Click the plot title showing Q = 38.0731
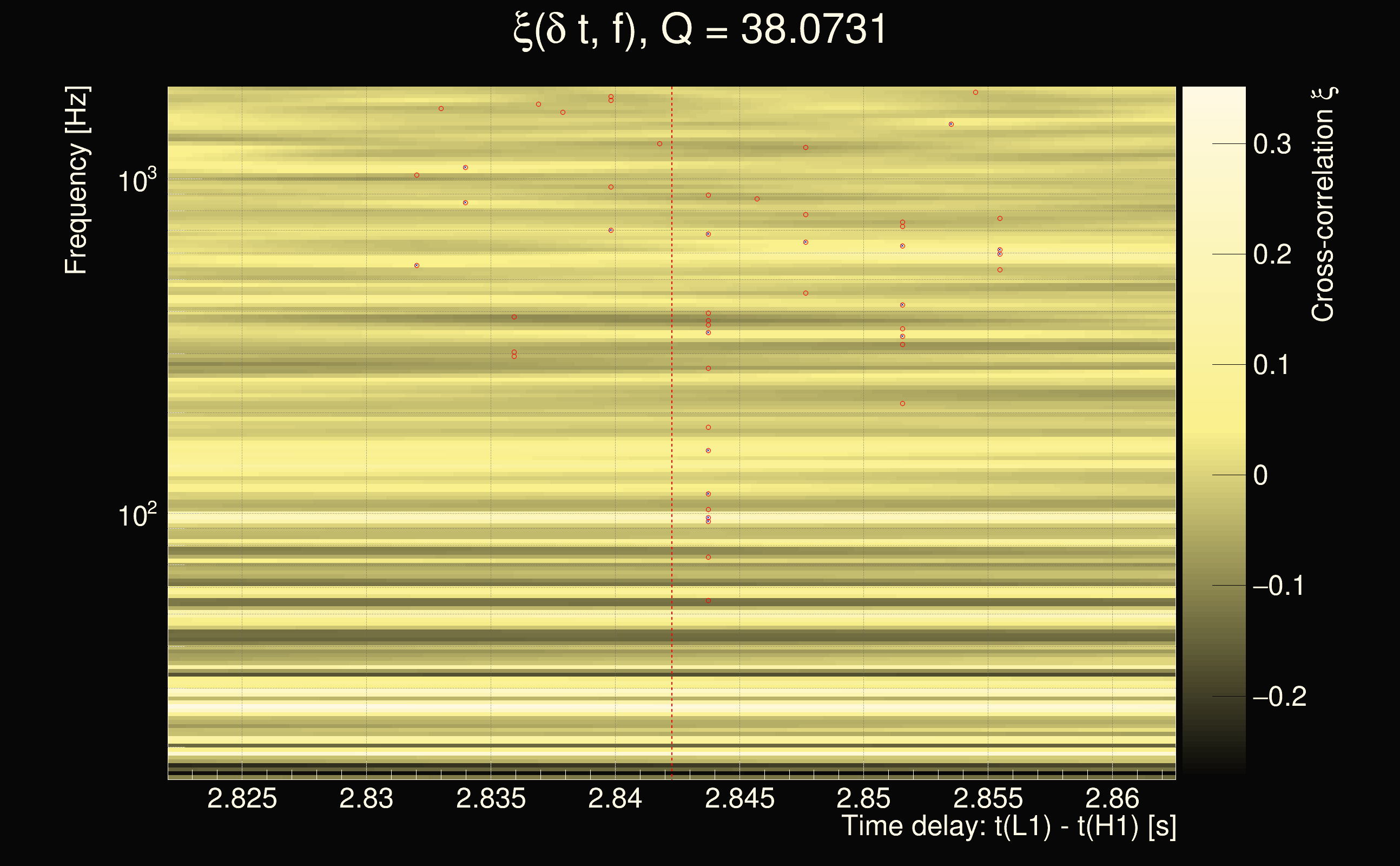 699,30
